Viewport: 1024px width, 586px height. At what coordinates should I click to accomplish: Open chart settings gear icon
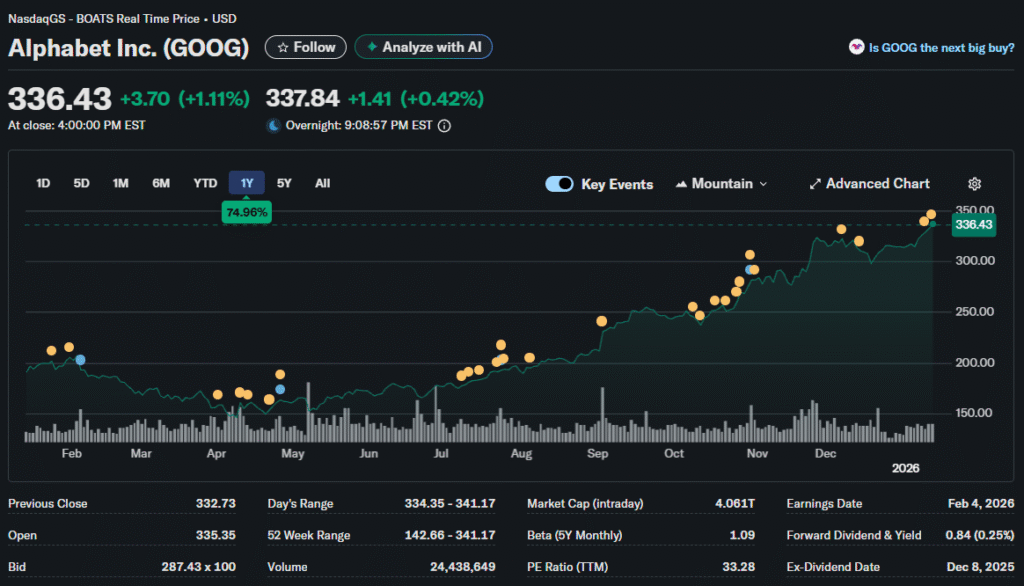[x=974, y=184]
